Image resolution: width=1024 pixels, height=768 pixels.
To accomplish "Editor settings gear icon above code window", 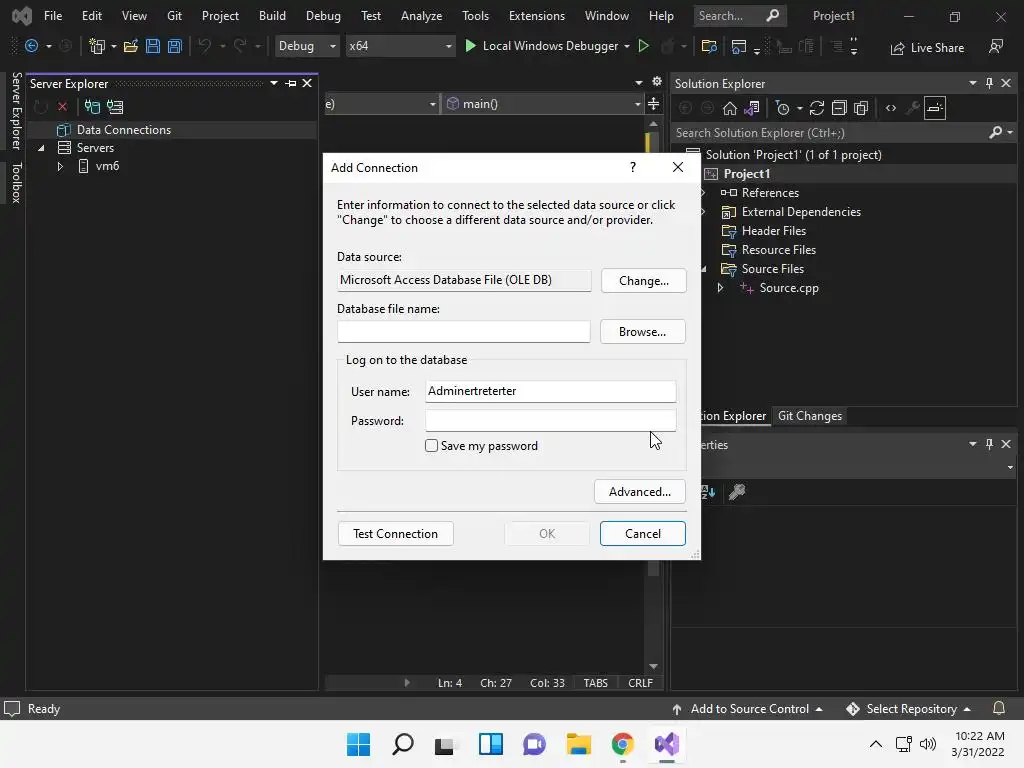I will [x=657, y=82].
